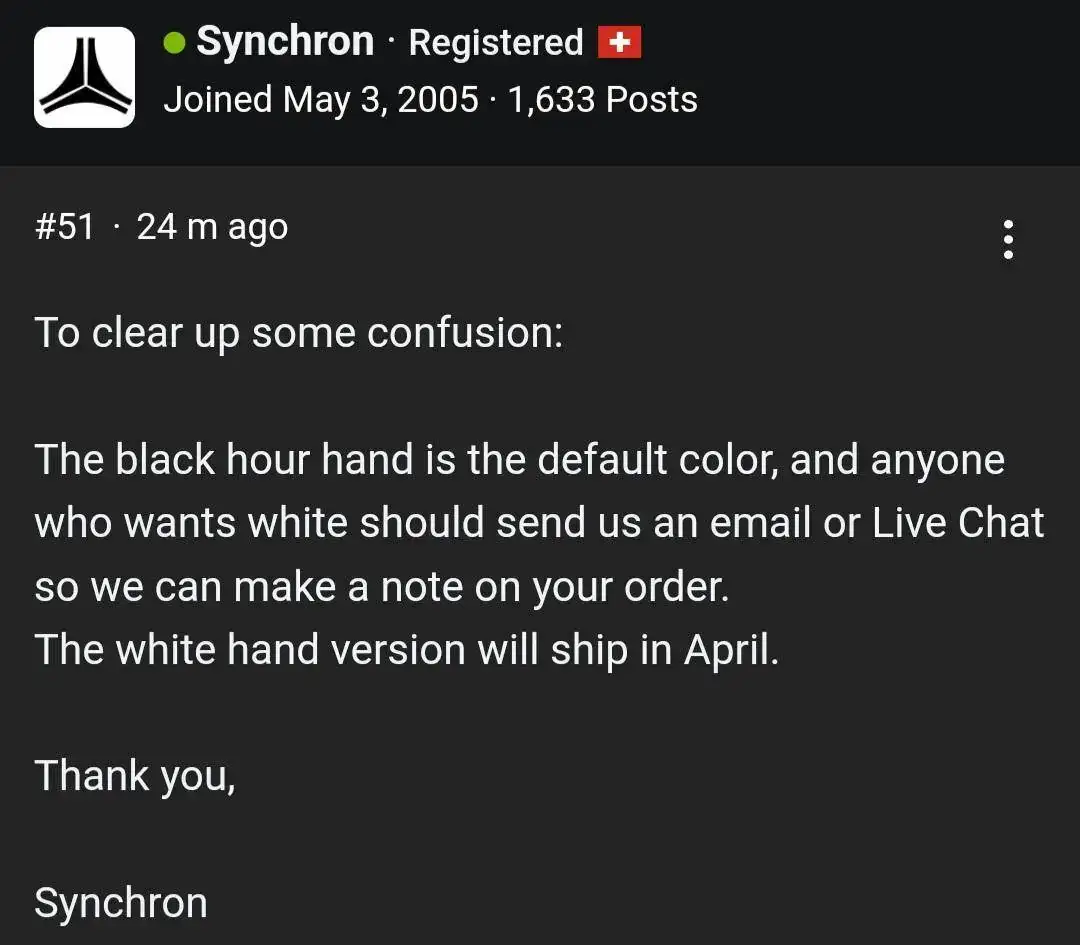Open the three-dot post options menu
This screenshot has width=1080, height=945.
pyautogui.click(x=1008, y=239)
